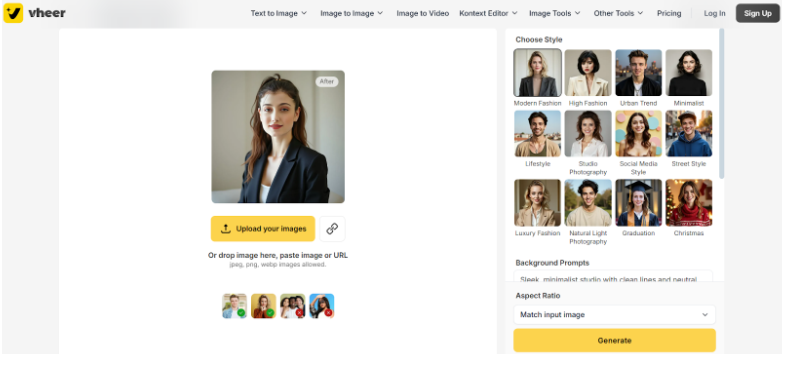
Task: Choose the Christmas style thumbnail
Action: point(689,203)
